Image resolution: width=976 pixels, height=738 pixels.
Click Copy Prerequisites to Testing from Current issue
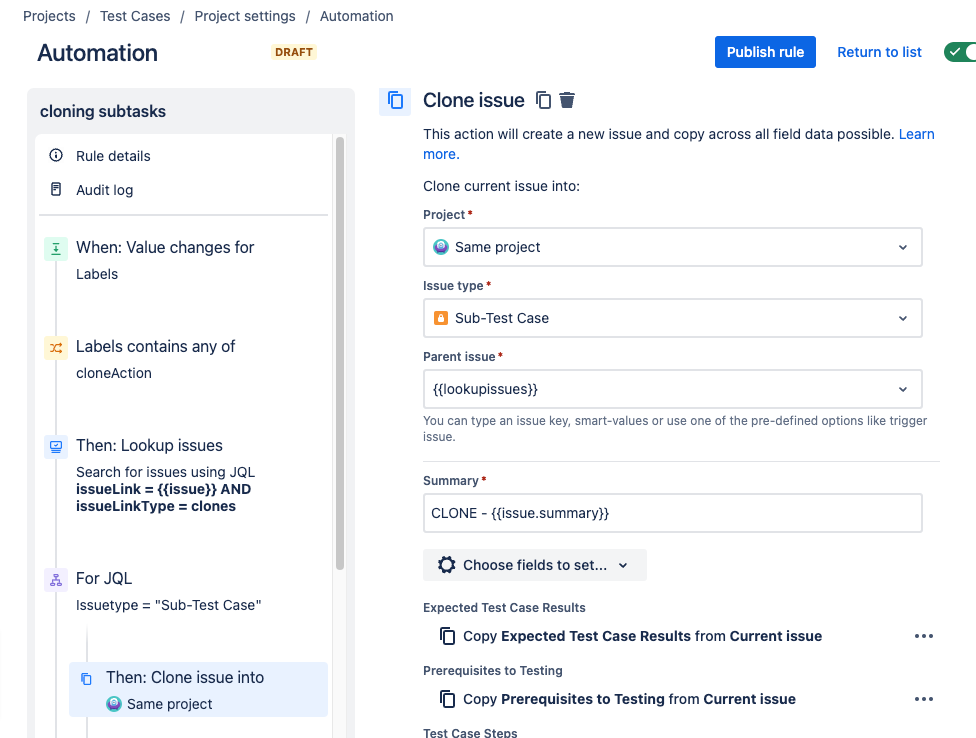(629, 699)
